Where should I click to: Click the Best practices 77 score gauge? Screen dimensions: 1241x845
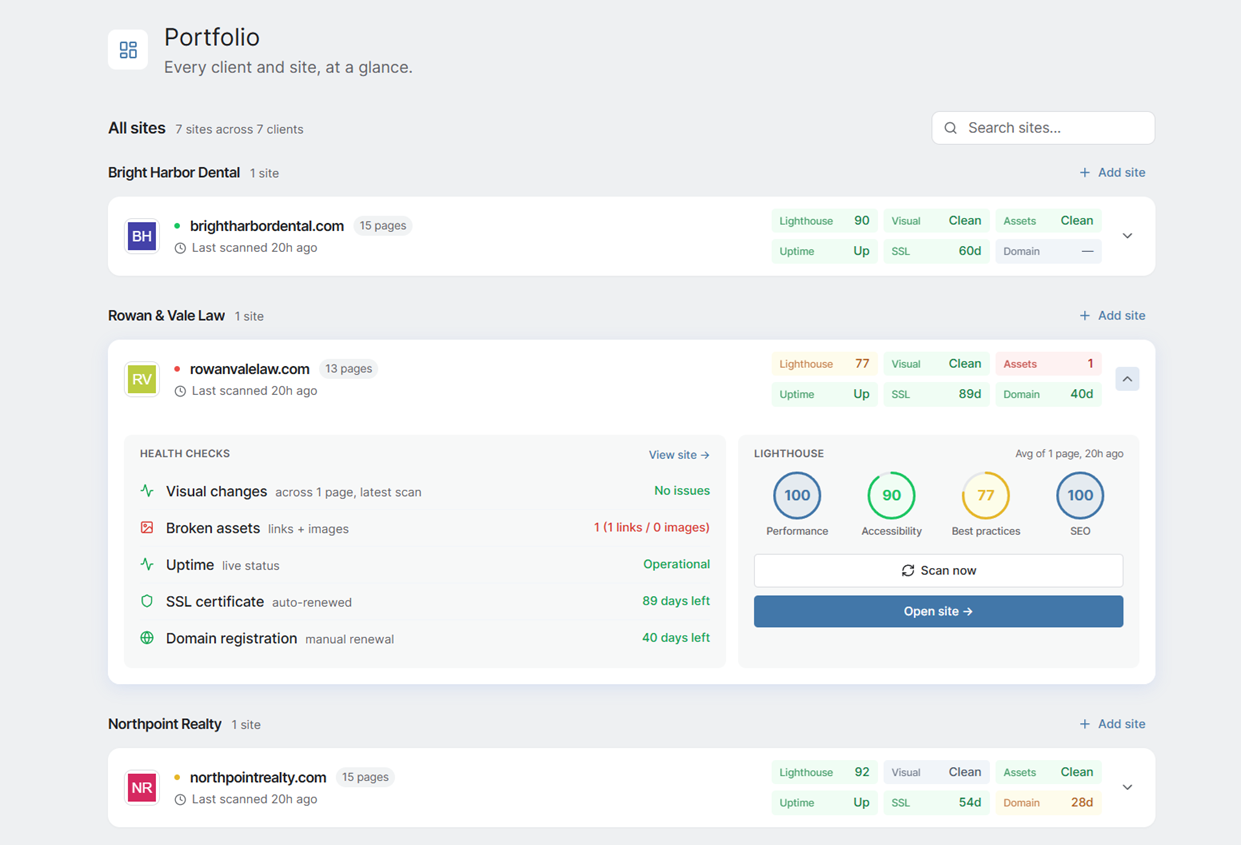click(x=986, y=495)
